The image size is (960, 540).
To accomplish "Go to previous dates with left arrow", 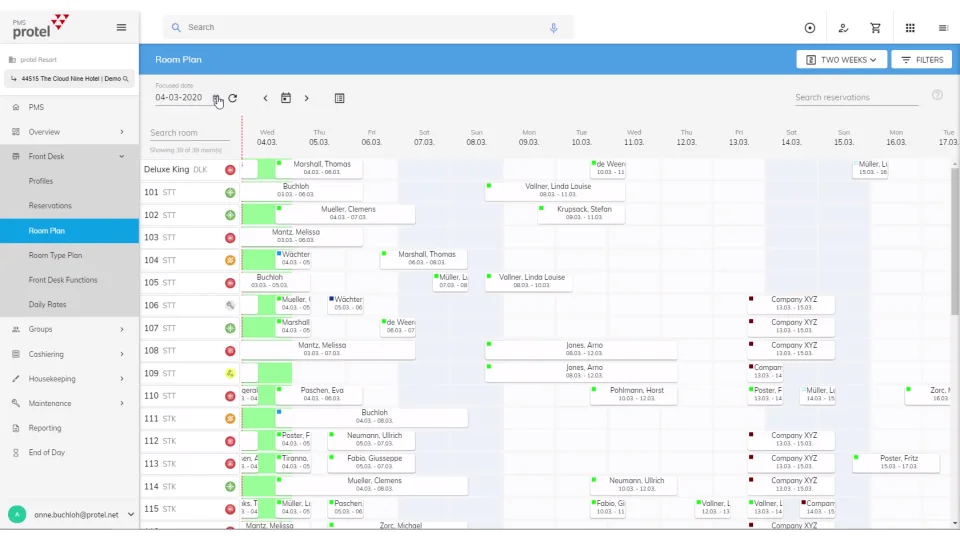I will [265, 98].
